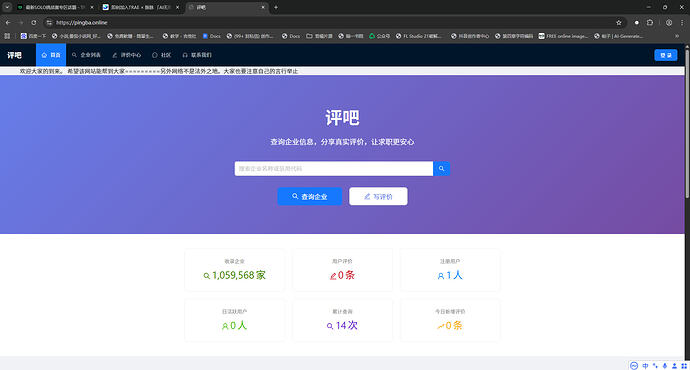Open the browser profile avatar icon
The image size is (690, 370).
[x=668, y=22]
